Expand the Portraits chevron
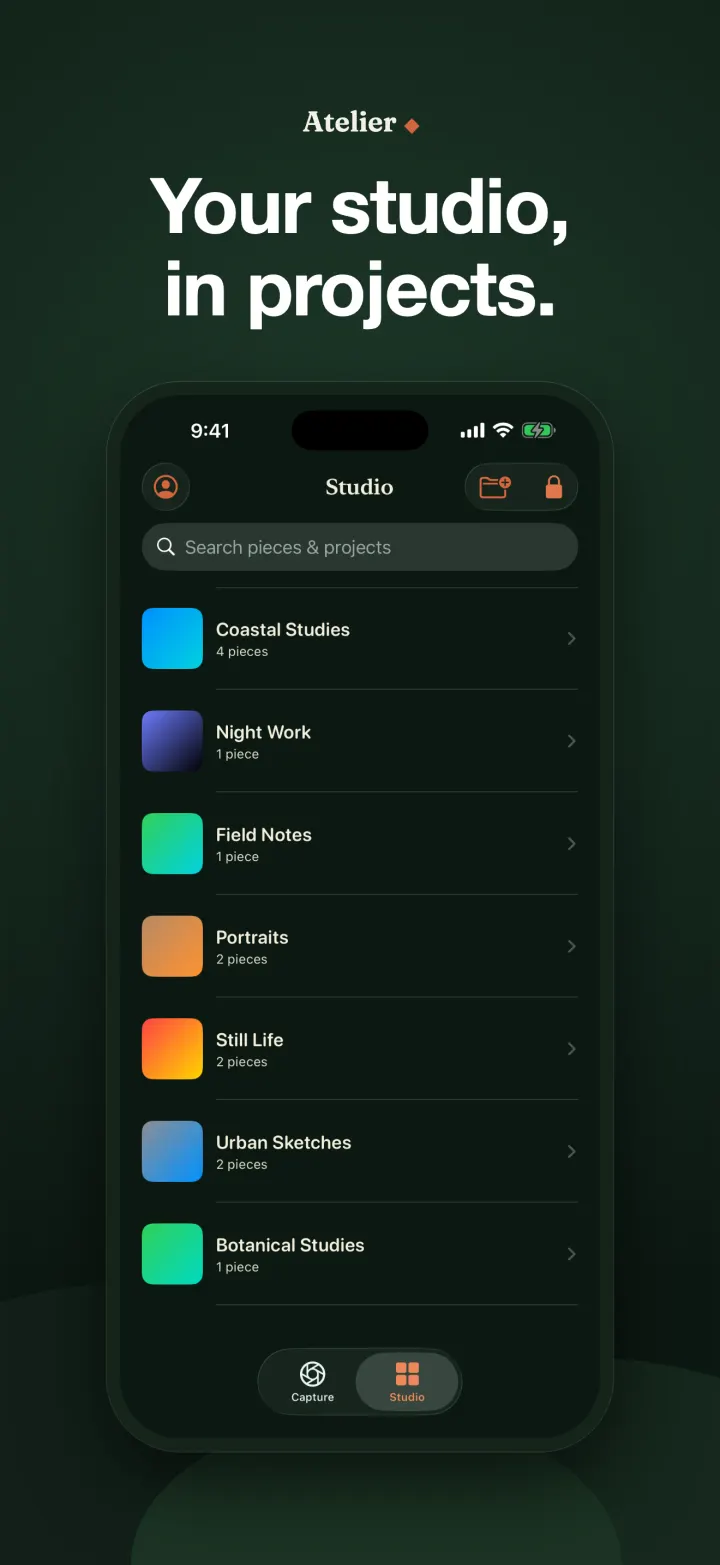 pos(571,946)
